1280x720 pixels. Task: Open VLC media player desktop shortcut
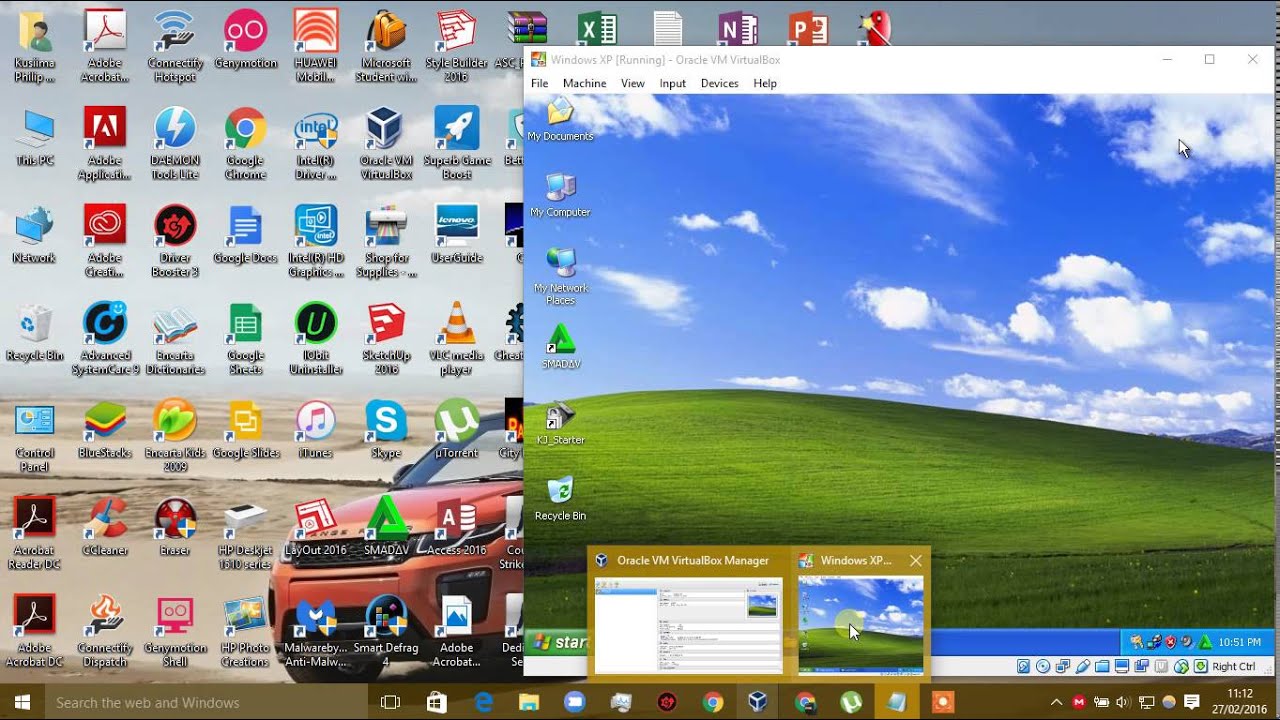[x=456, y=339]
